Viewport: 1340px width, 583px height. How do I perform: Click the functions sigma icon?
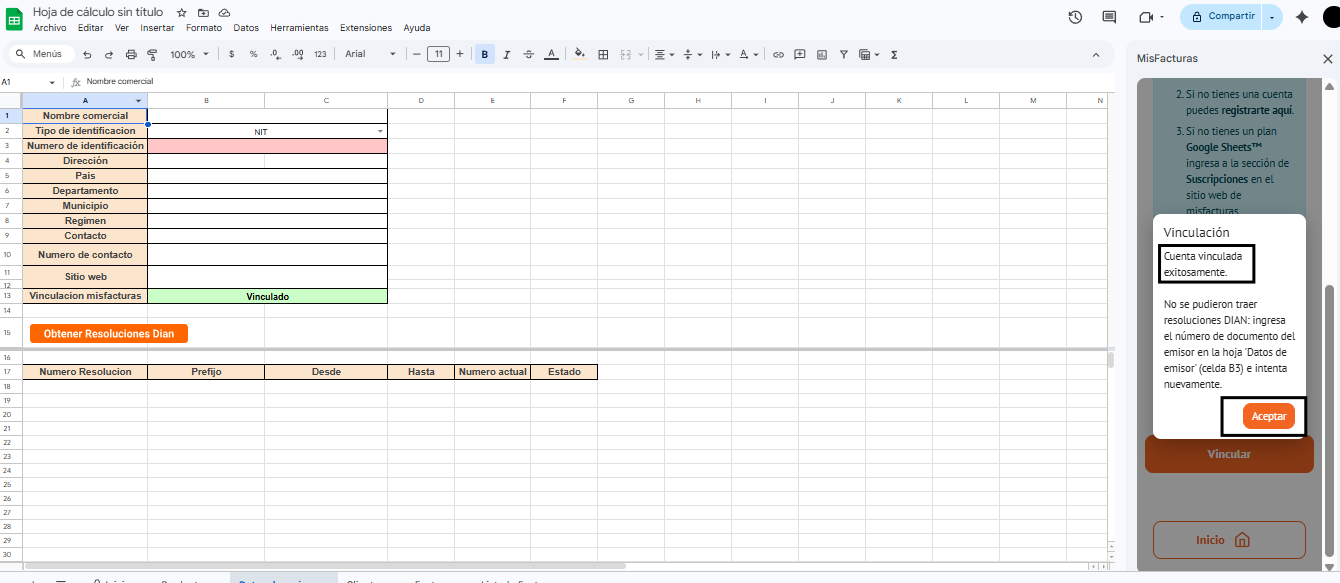tap(894, 54)
